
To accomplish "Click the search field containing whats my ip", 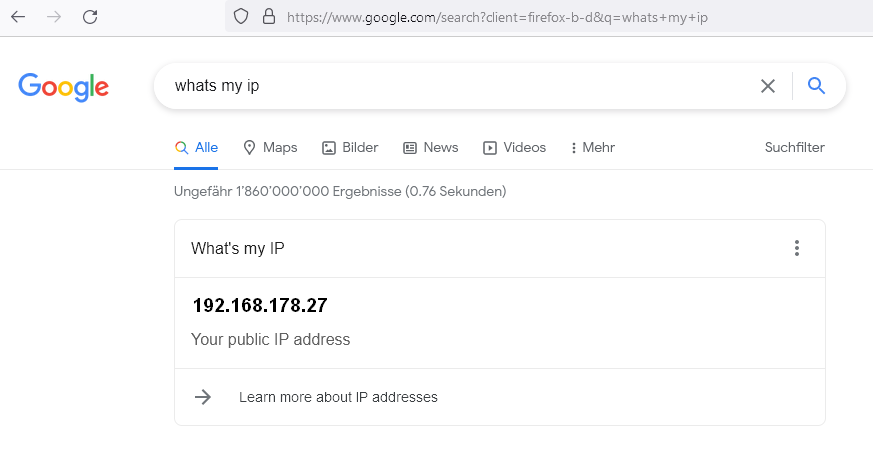I will (x=450, y=86).
